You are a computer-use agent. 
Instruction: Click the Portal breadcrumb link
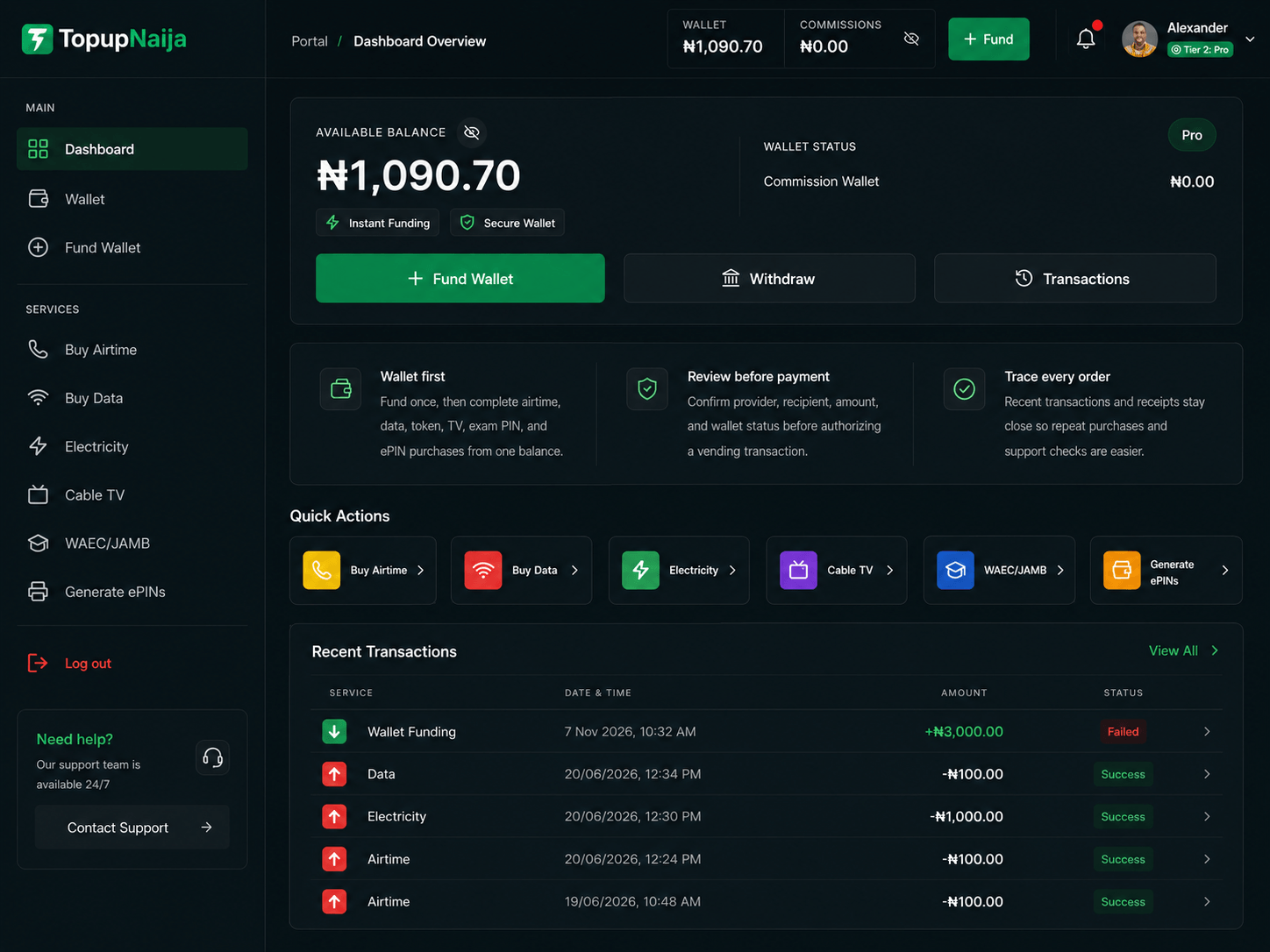tap(310, 41)
